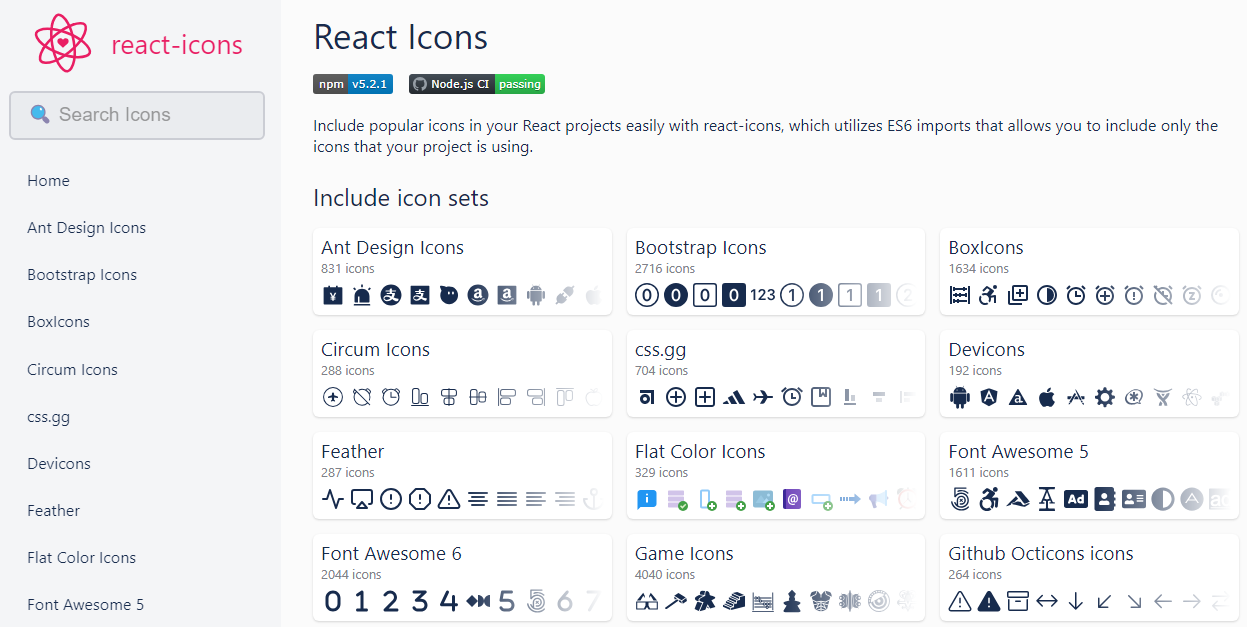Click the '4040 icons' count text
The height and width of the screenshot is (627, 1247).
(x=665, y=575)
